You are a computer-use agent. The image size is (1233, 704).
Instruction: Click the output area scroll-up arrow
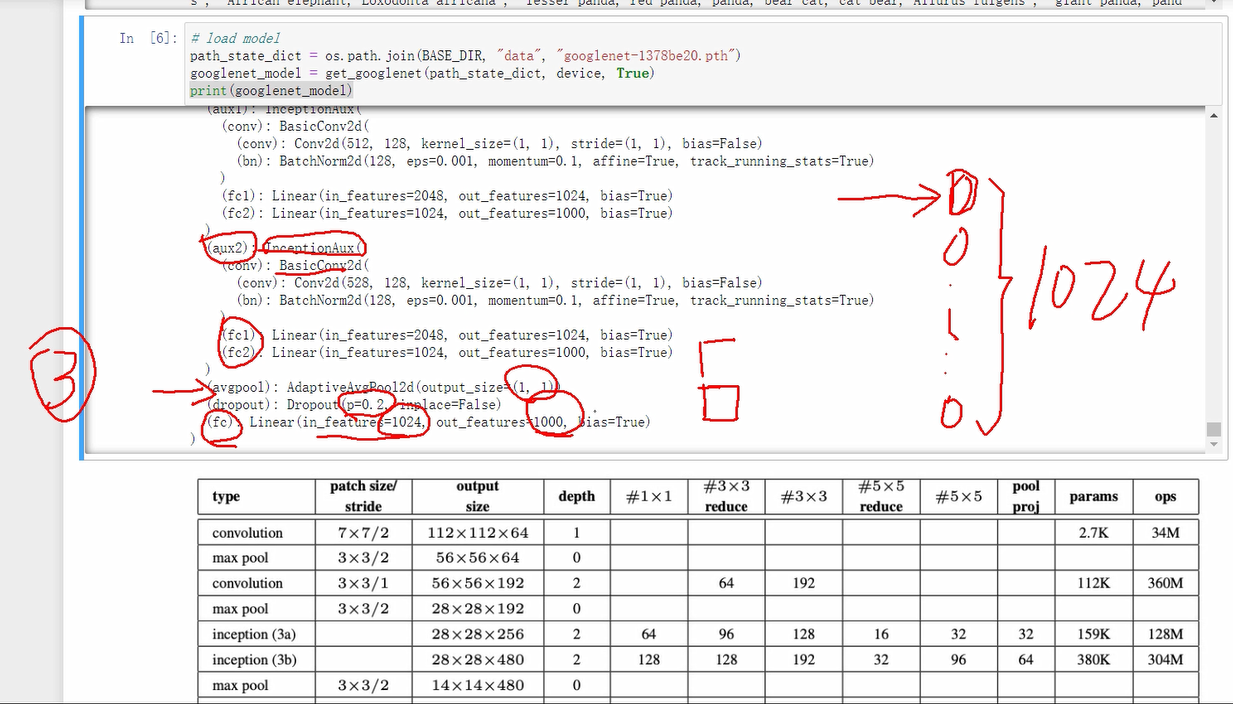[x=1214, y=116]
